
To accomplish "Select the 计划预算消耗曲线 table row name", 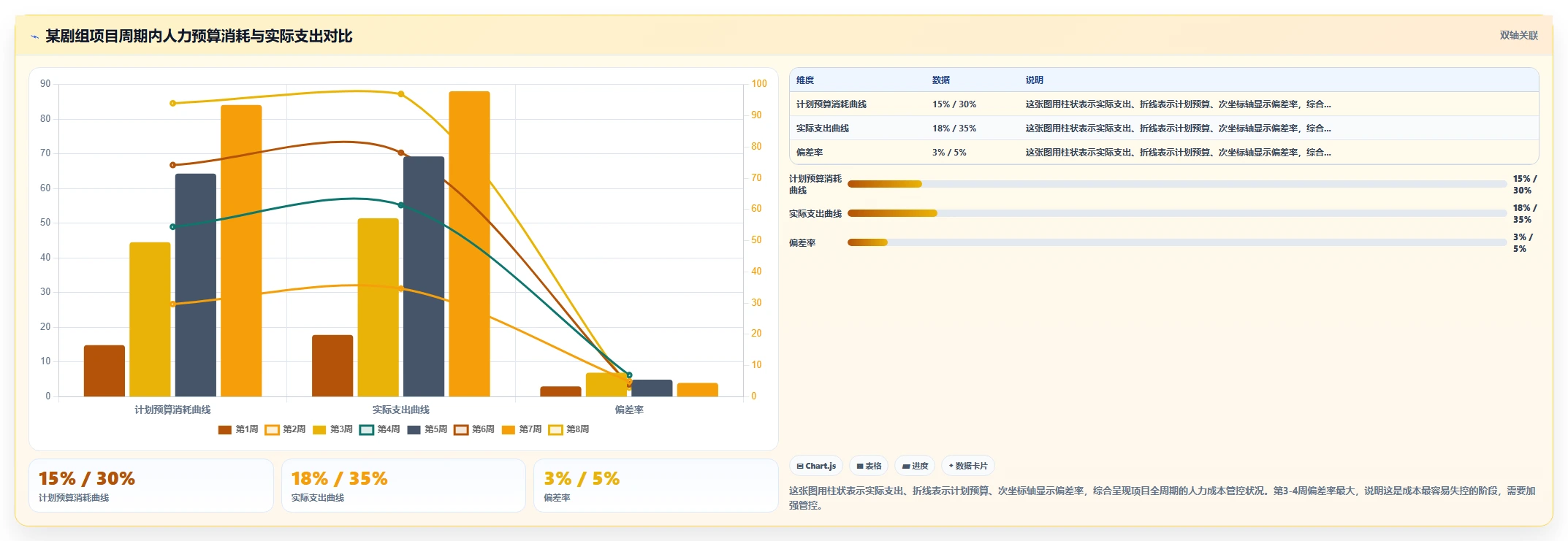I will (831, 104).
